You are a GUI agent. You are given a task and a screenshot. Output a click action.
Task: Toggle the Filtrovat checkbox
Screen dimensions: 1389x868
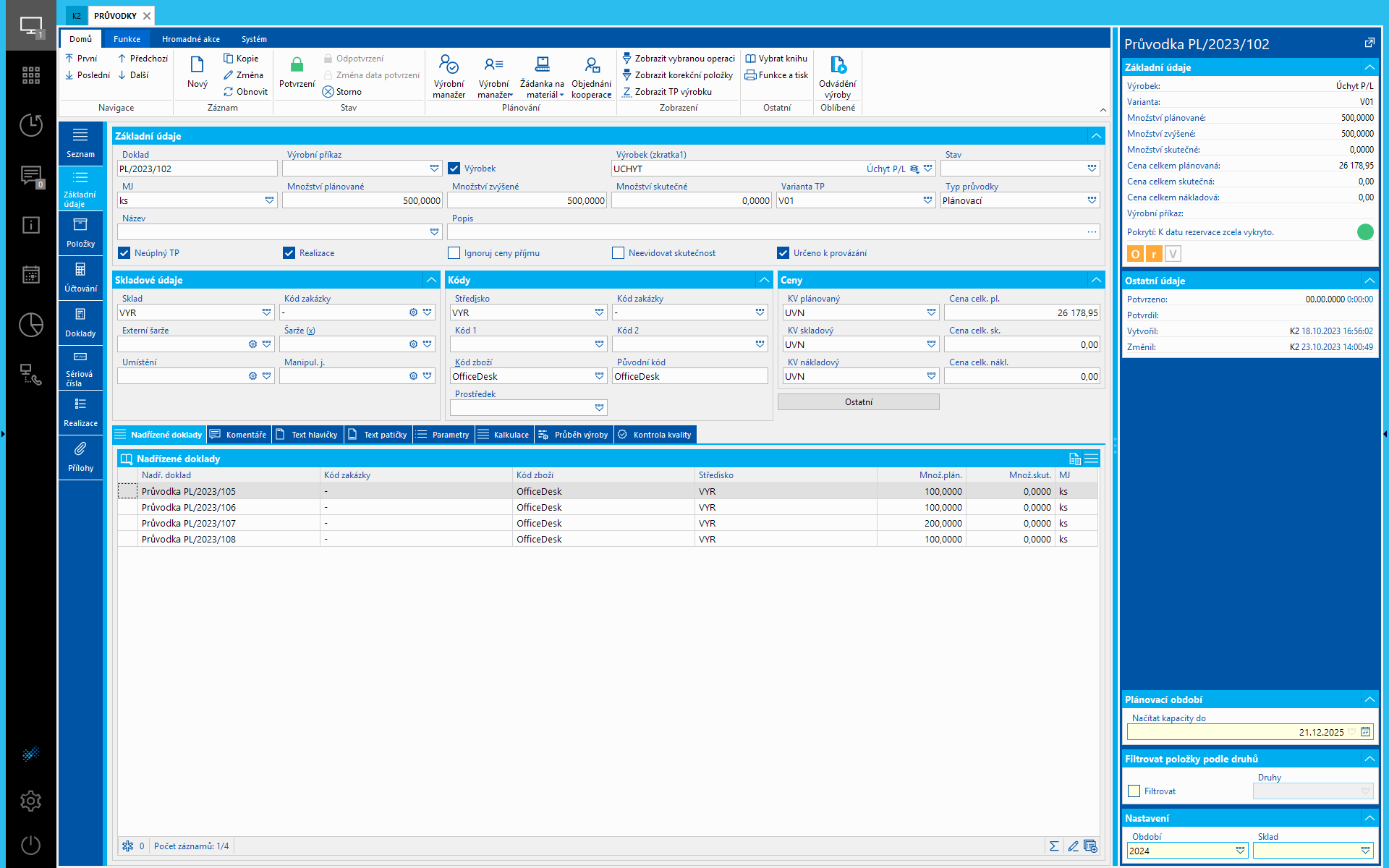1134,791
